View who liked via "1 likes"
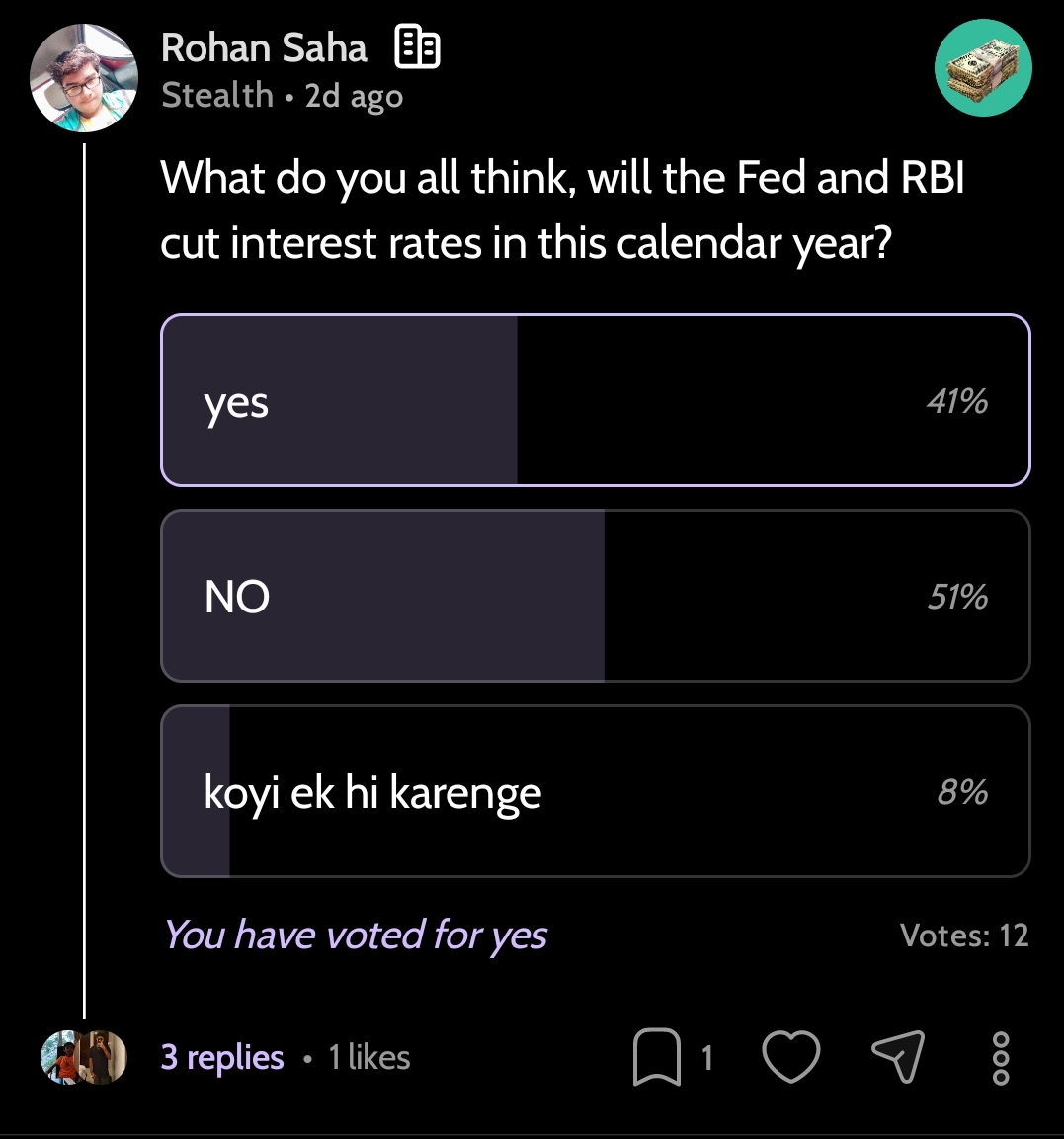1064x1139 pixels. 369,1058
